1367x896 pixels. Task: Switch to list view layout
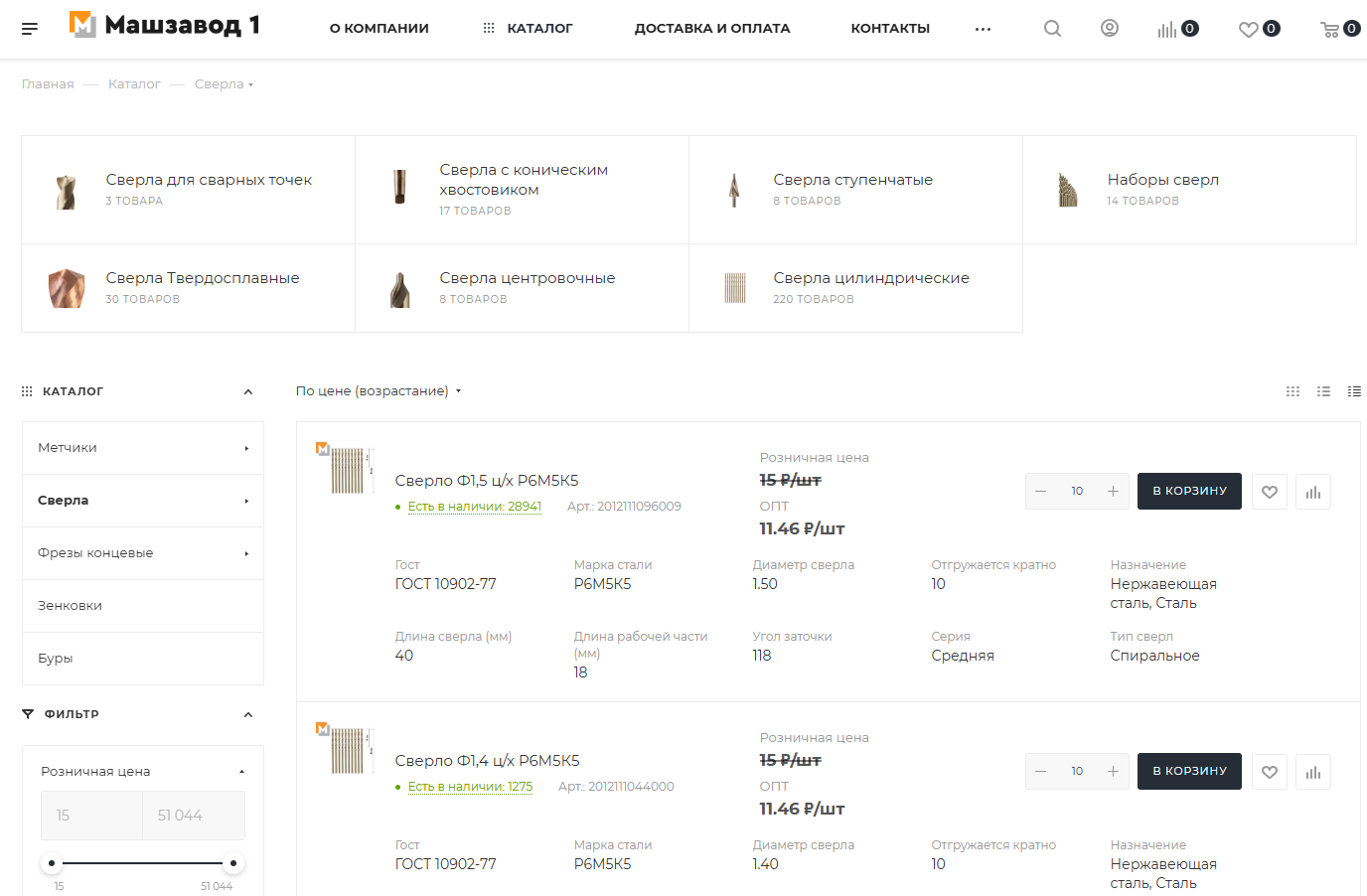click(x=1323, y=391)
